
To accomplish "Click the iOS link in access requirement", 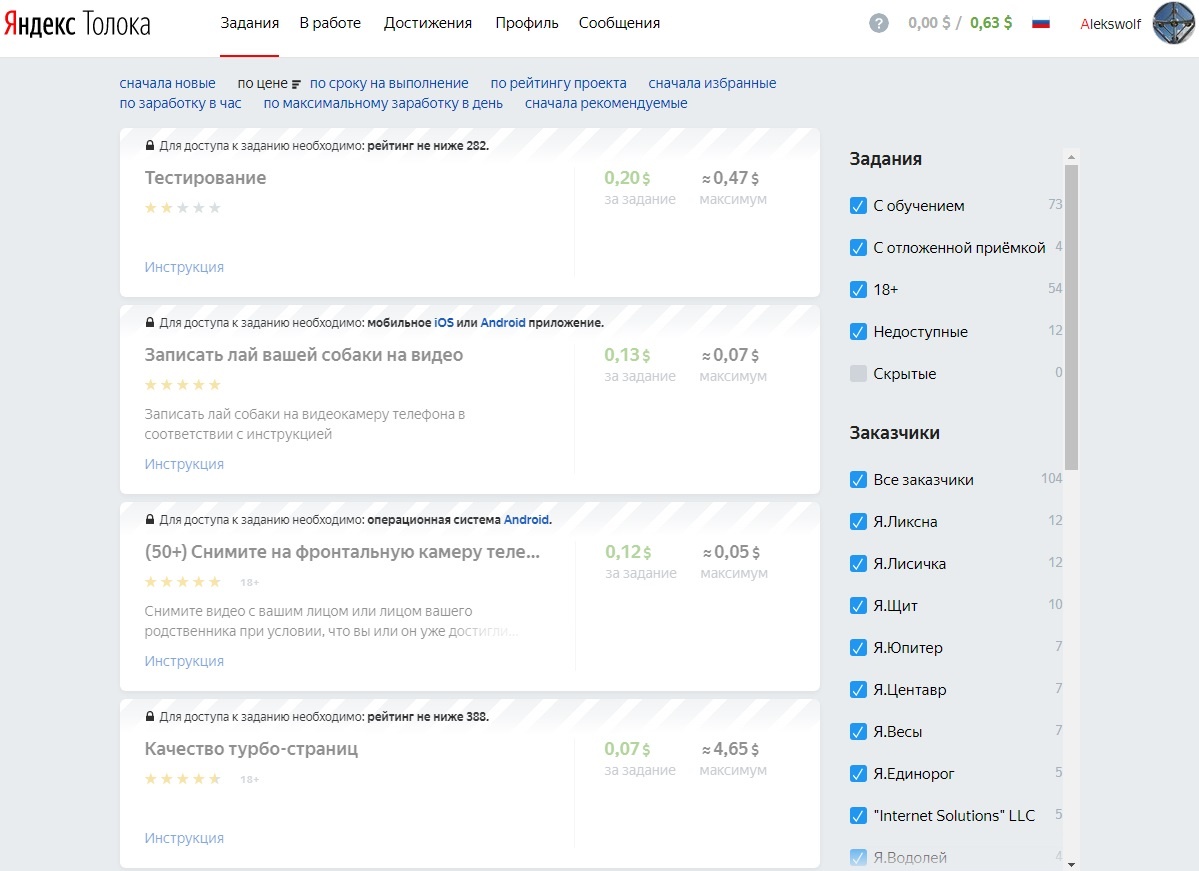I will tap(444, 323).
